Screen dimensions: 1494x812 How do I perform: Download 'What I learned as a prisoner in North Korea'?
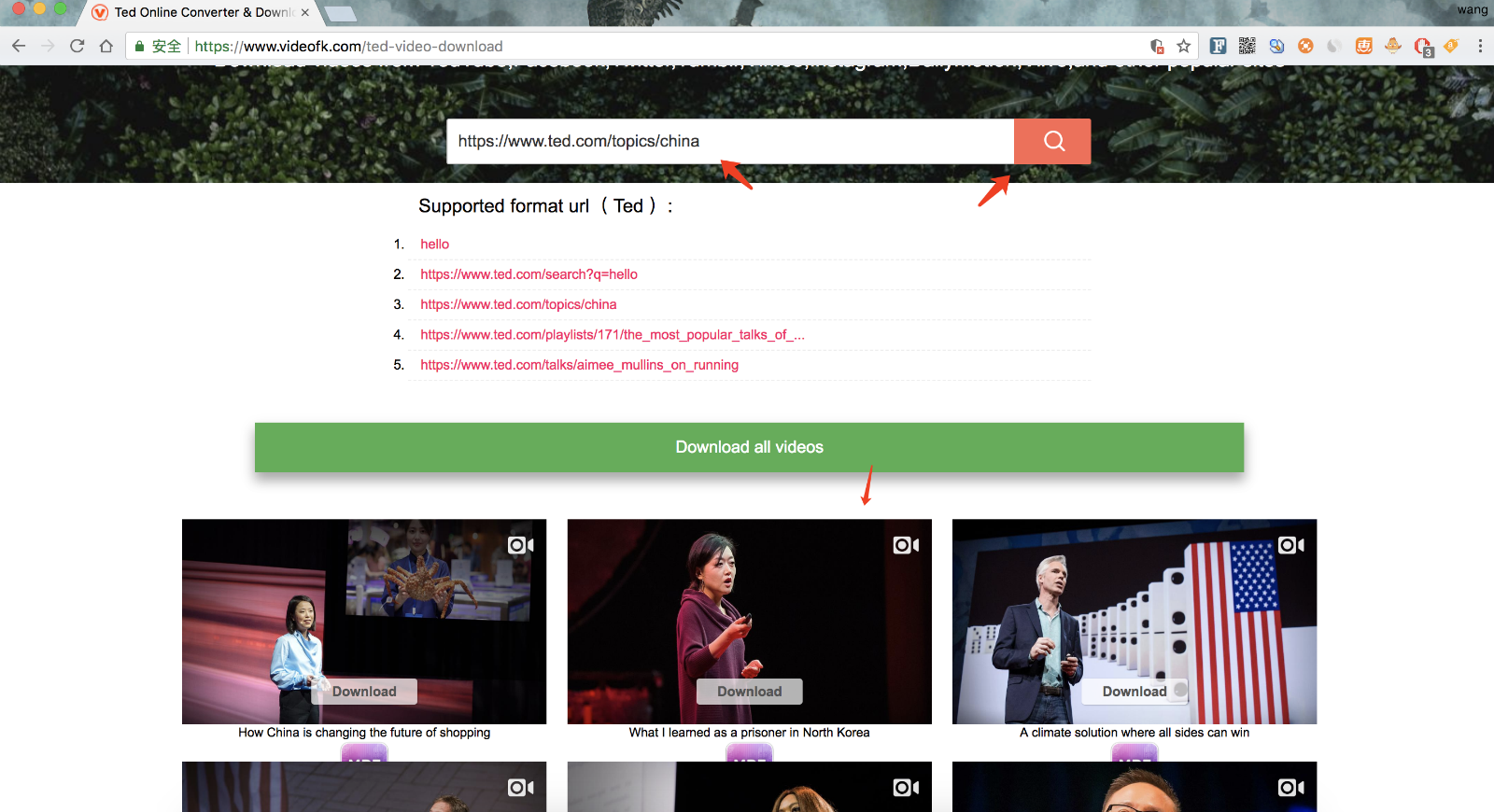750,692
